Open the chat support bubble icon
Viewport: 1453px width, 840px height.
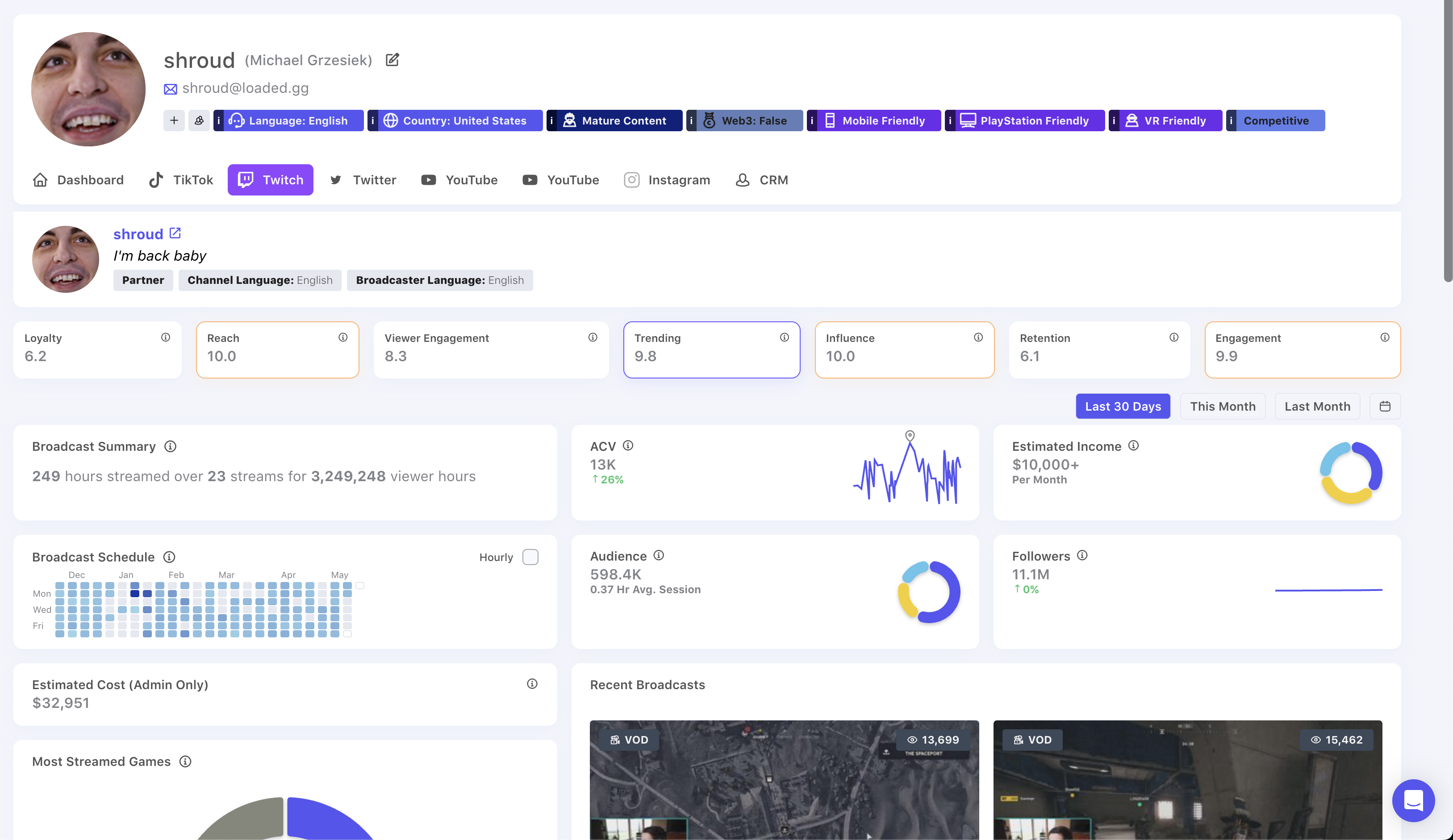[1413, 800]
